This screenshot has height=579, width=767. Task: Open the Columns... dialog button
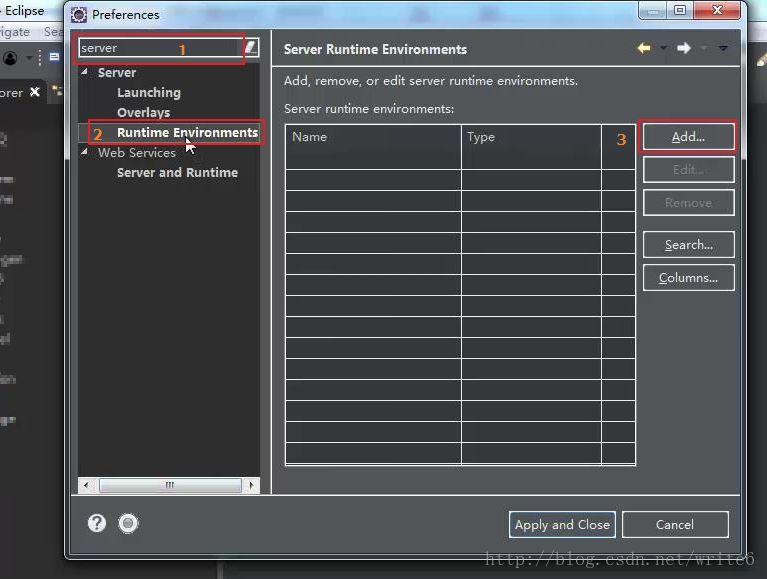click(x=688, y=278)
